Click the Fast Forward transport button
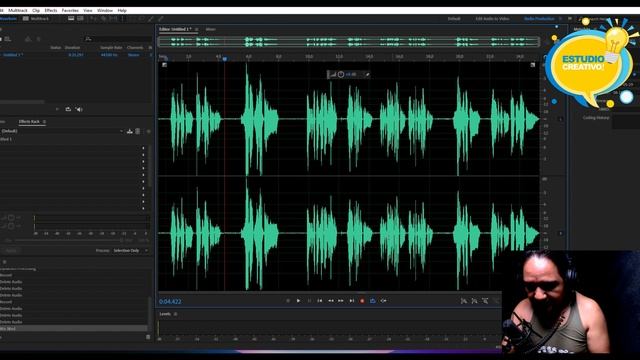The image size is (640, 360). tap(341, 301)
